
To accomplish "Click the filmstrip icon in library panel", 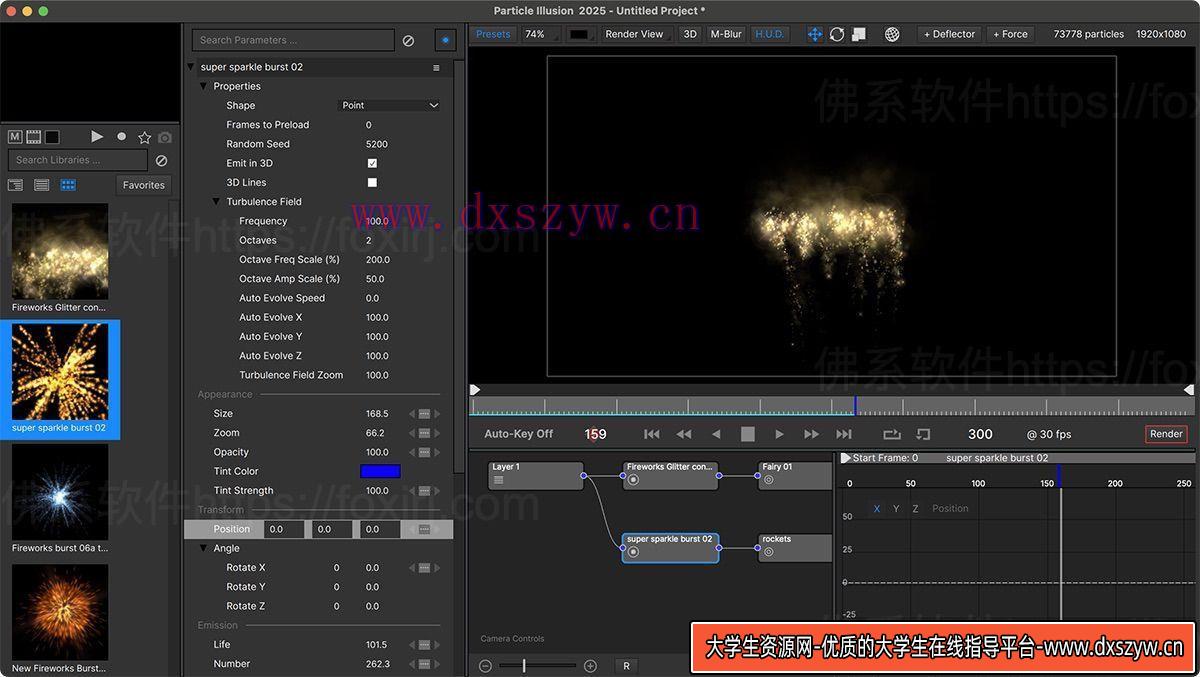I will [x=33, y=137].
